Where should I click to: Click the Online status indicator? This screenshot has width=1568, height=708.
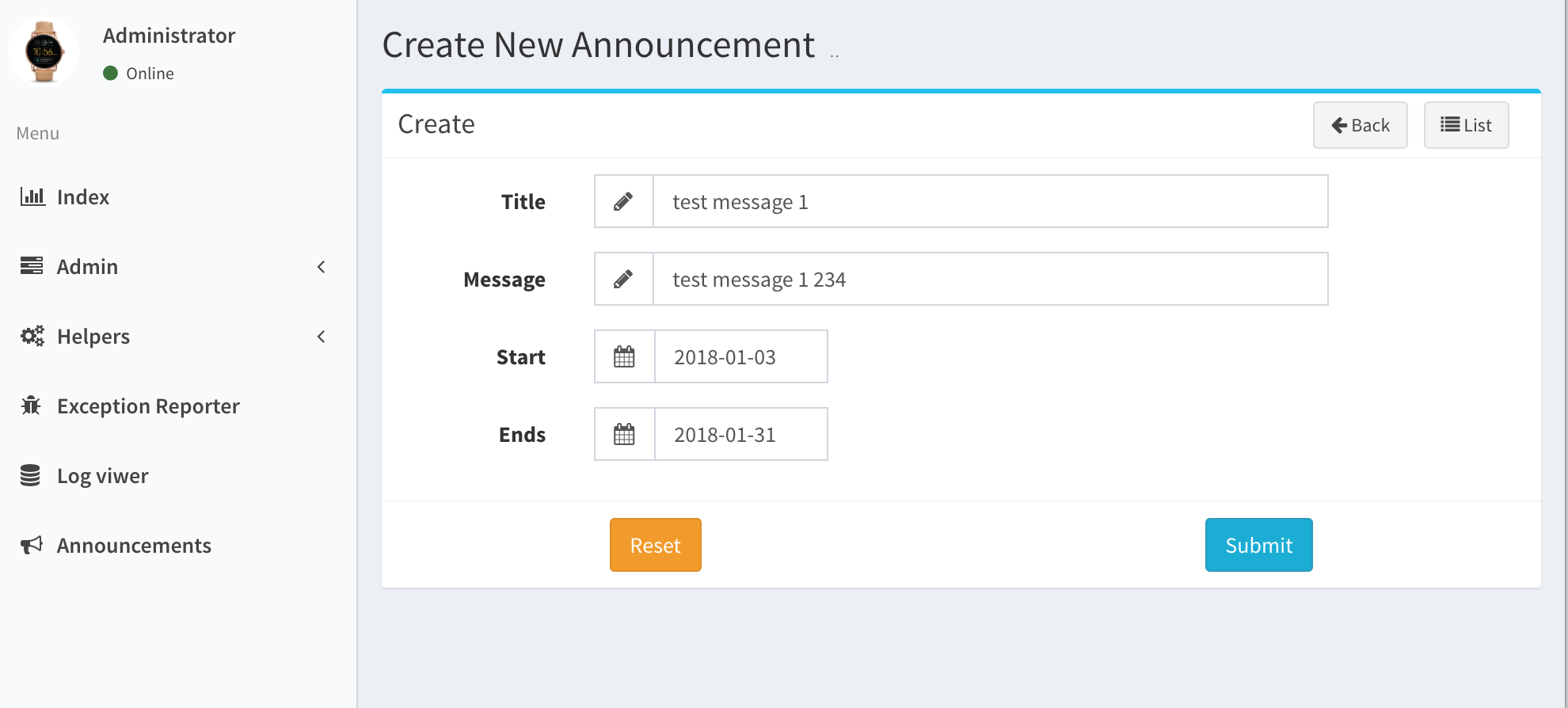point(111,73)
